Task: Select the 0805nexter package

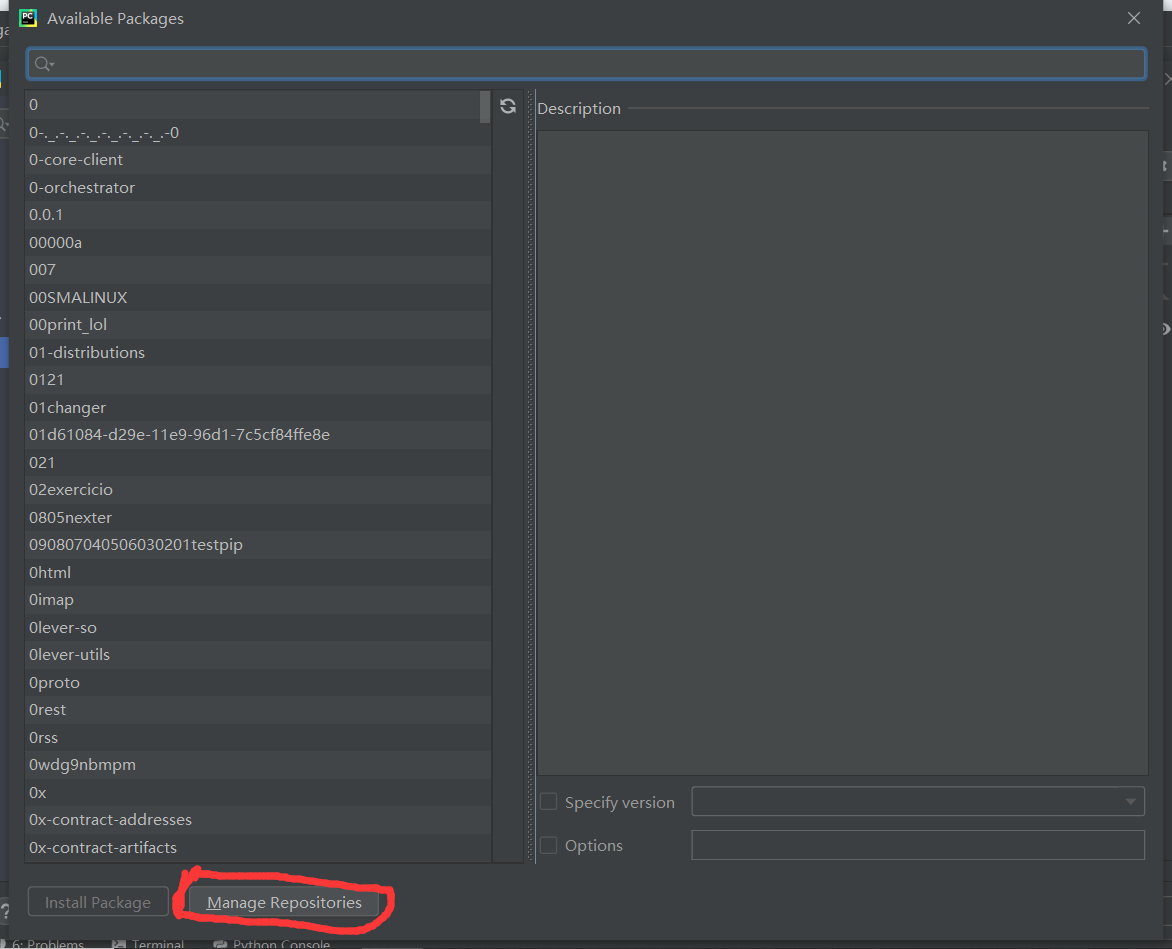Action: tap(258, 518)
